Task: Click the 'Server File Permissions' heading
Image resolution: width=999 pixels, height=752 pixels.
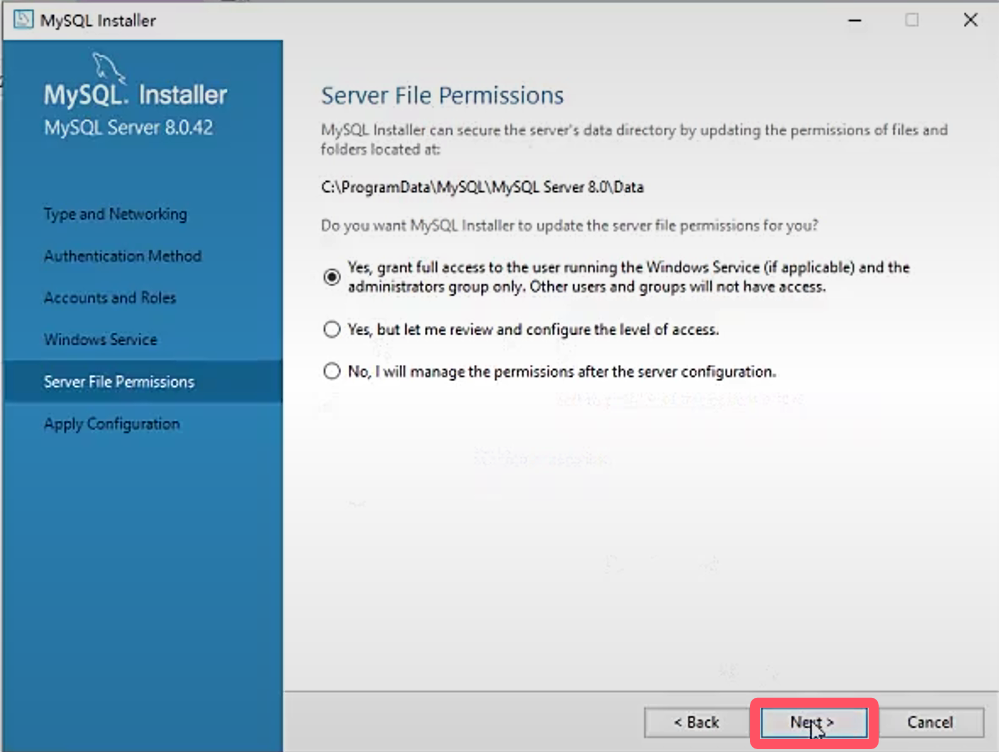Action: (x=442, y=96)
